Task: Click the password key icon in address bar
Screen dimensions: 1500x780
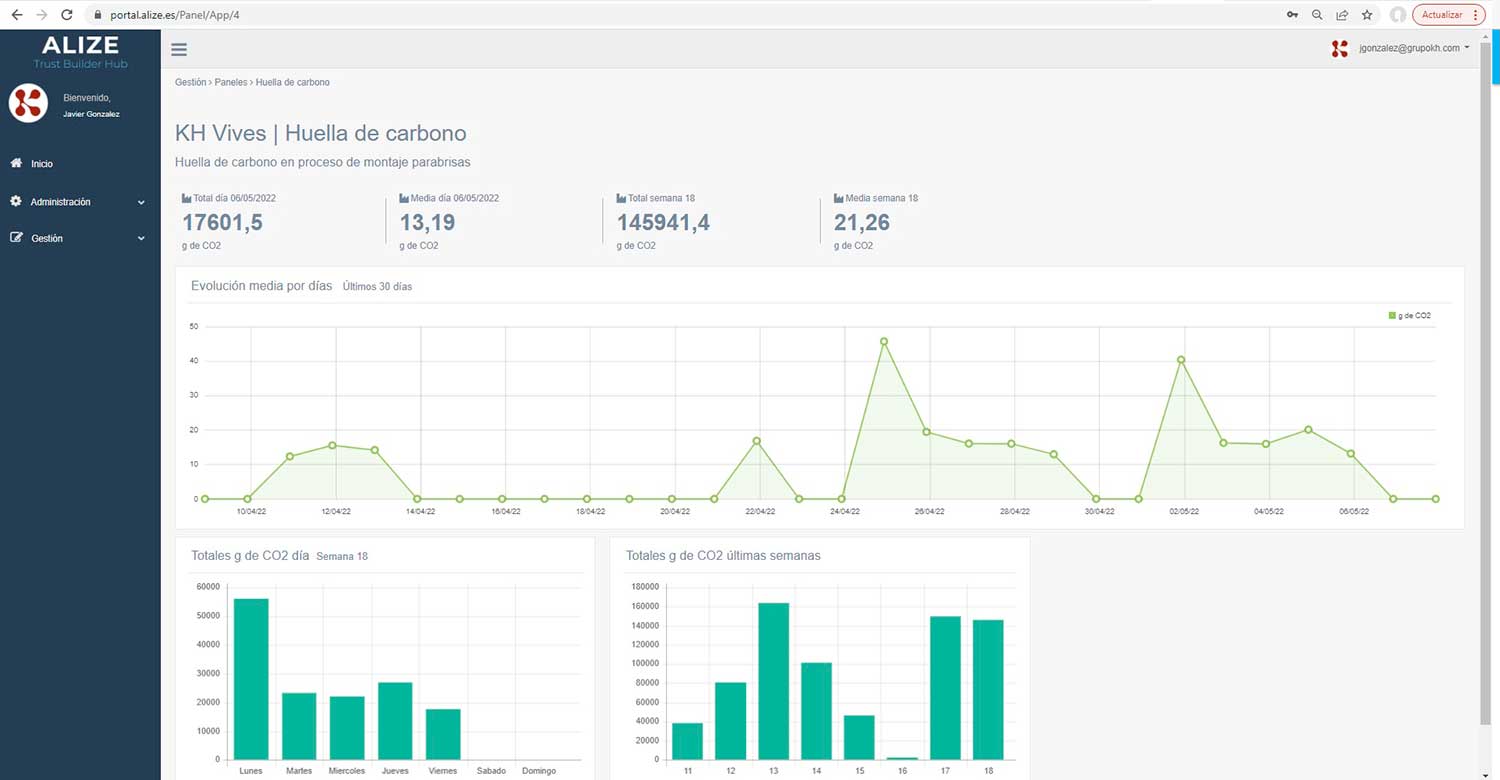Action: point(1292,15)
